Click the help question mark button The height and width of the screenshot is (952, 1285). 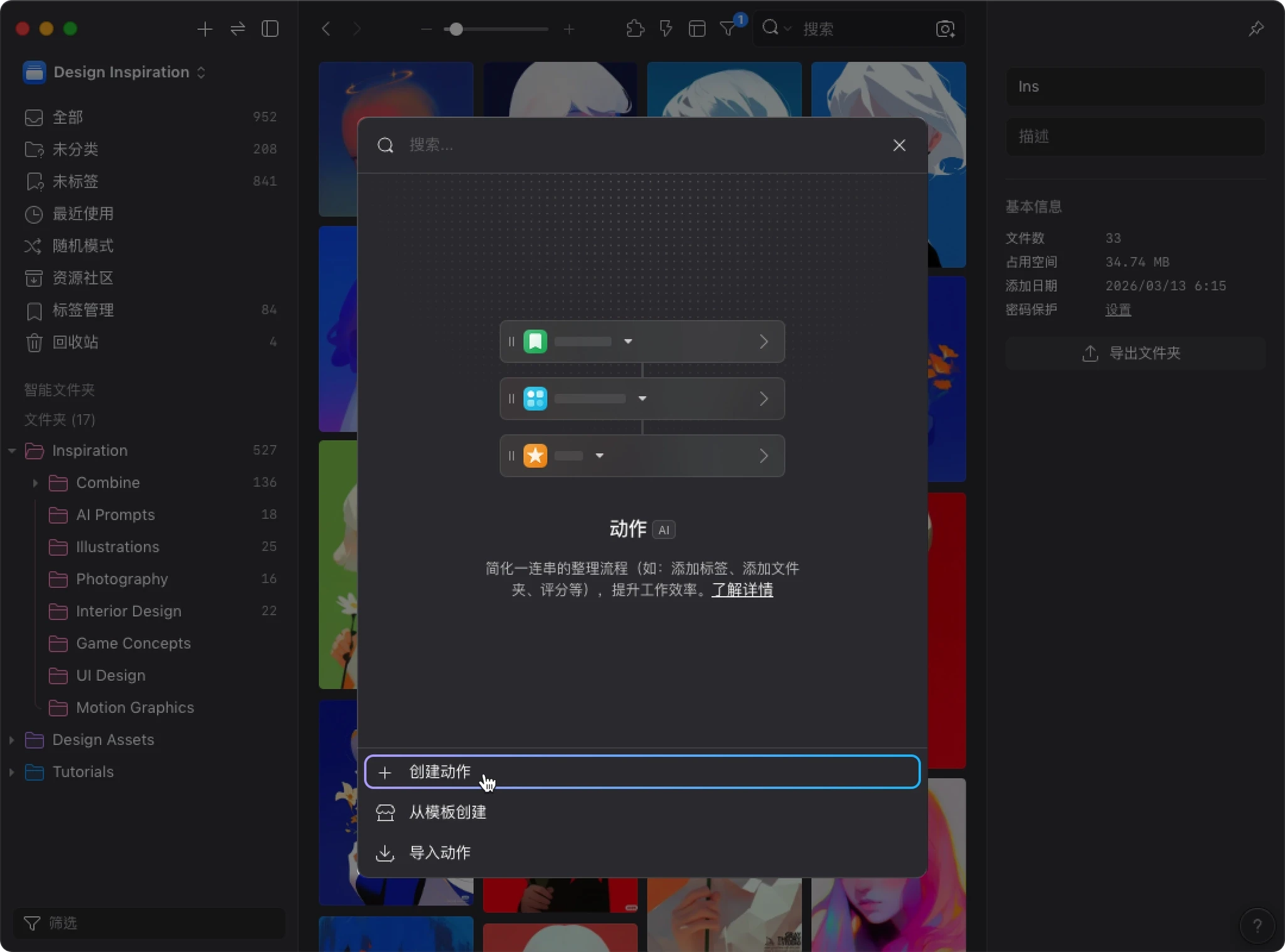[x=1257, y=926]
